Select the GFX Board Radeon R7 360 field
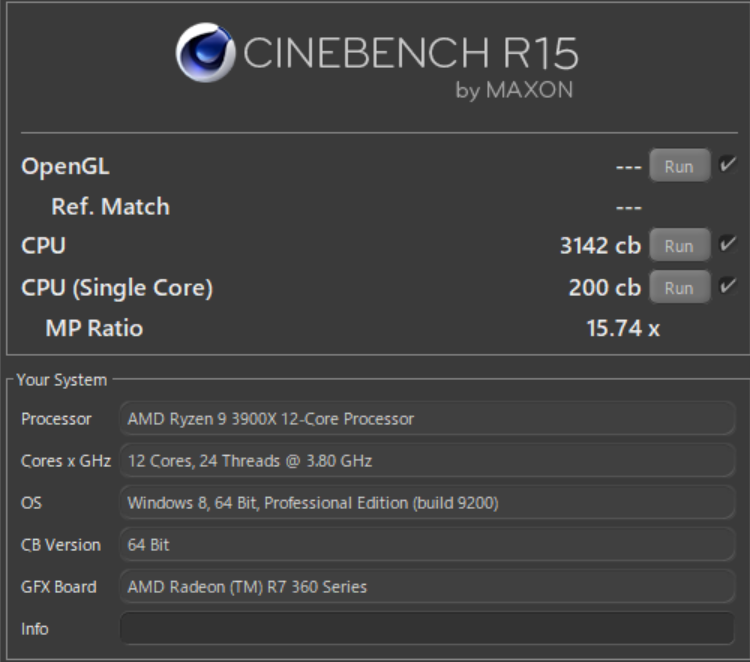The image size is (750, 662). 427,587
